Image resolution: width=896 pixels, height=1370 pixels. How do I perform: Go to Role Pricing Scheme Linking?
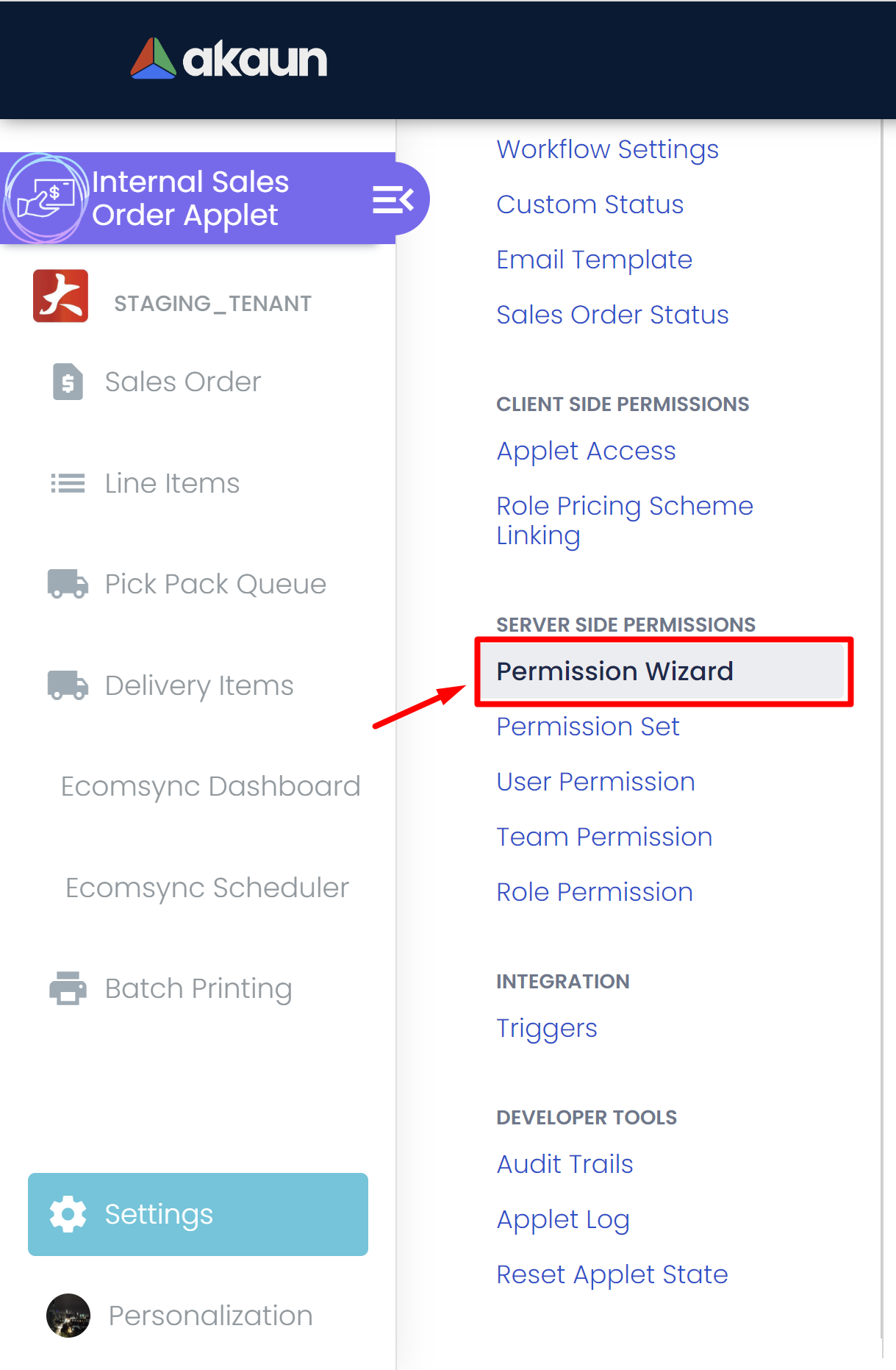click(624, 521)
